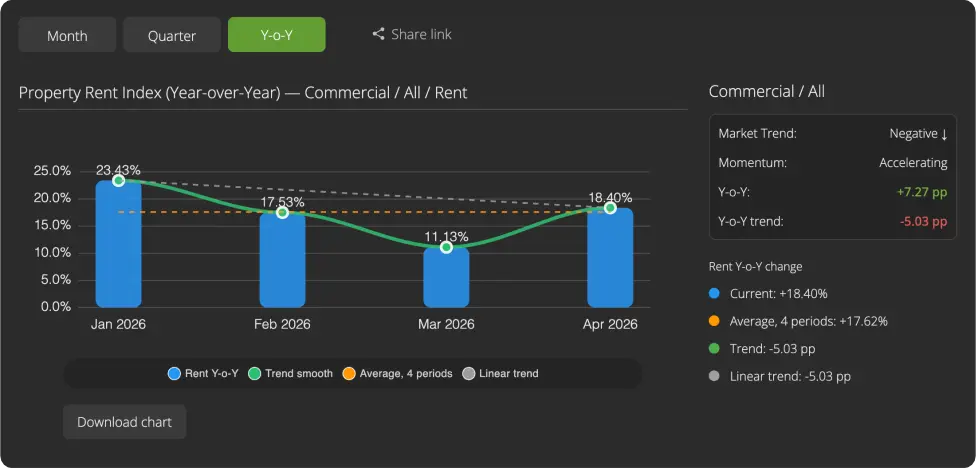Click the orange dot beside Average, 4 periods: +17.62%
Image resolution: width=976 pixels, height=468 pixels.
pos(715,321)
